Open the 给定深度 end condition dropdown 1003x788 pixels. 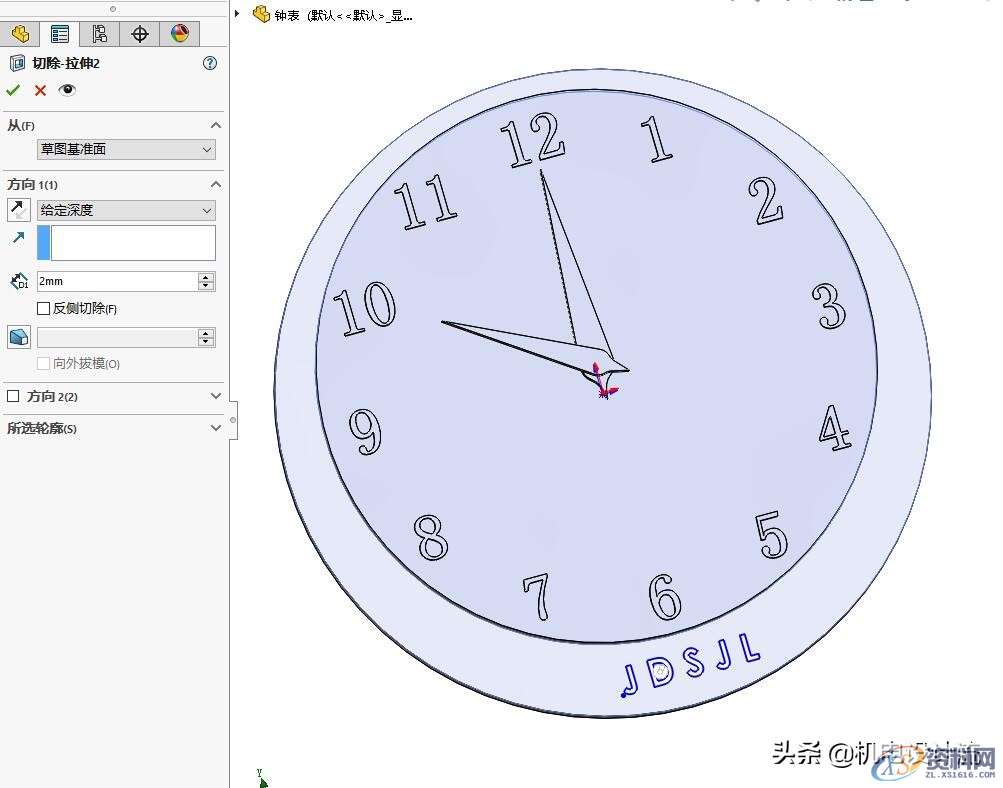pos(126,210)
